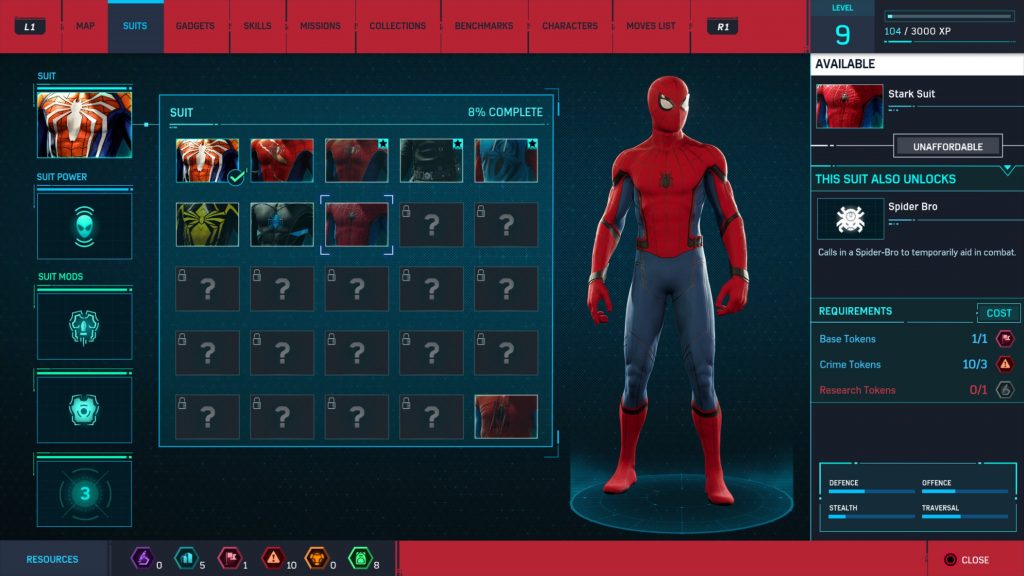Click the red crime token resource icon

[x=273, y=558]
